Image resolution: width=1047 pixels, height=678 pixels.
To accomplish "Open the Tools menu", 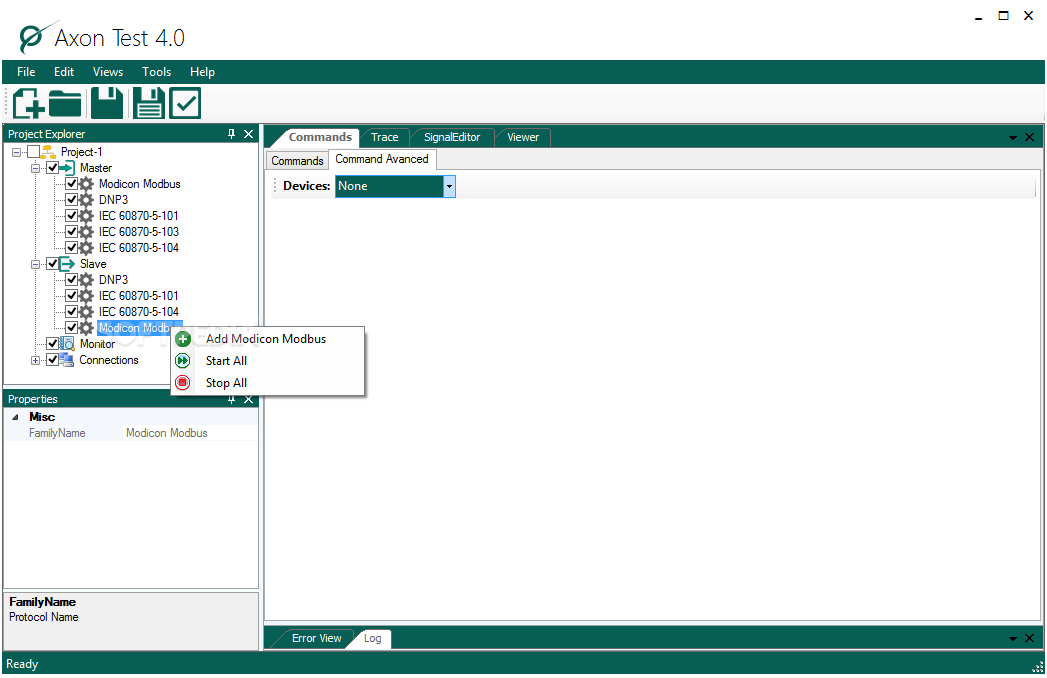I will 156,72.
